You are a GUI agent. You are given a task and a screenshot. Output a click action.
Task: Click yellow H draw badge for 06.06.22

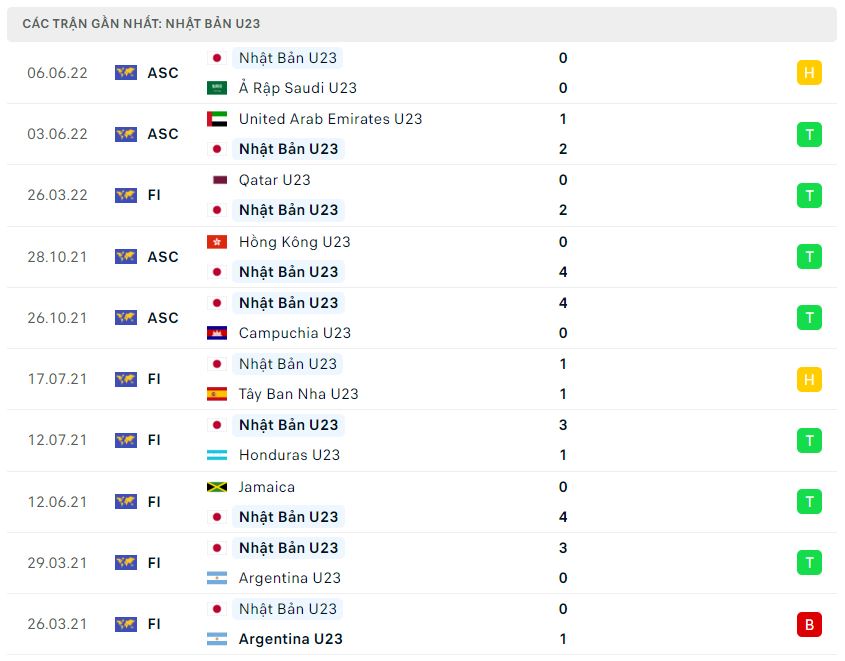pyautogui.click(x=809, y=73)
